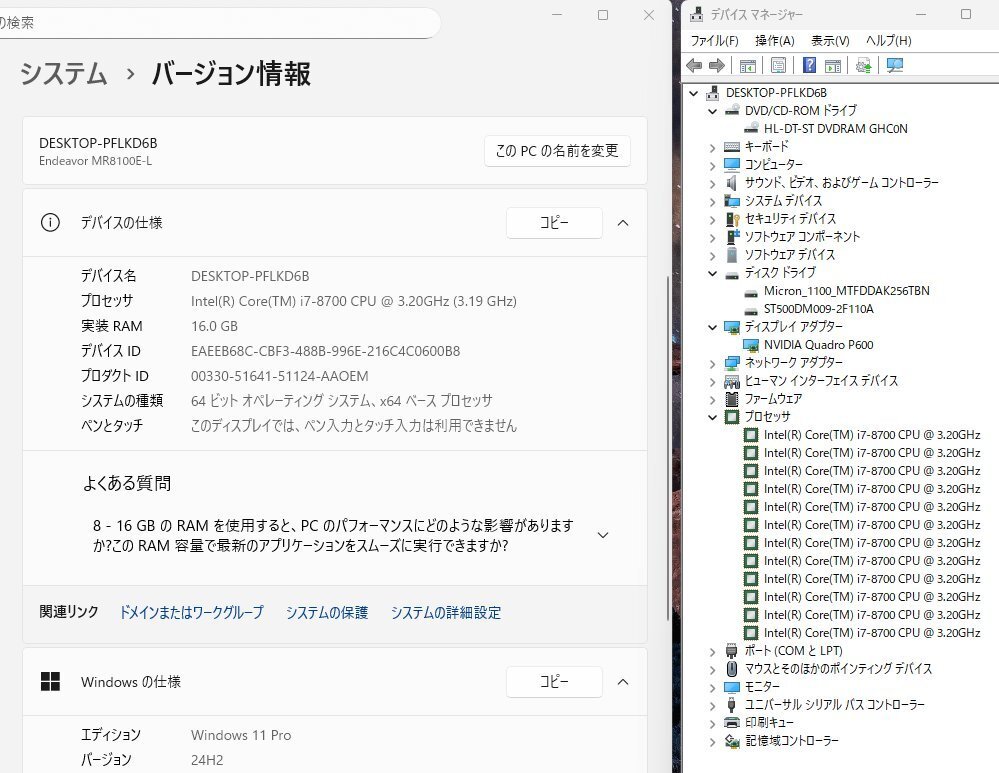Collapse the デバイスの仕様 section chevron
This screenshot has width=999, height=773.
(x=623, y=223)
